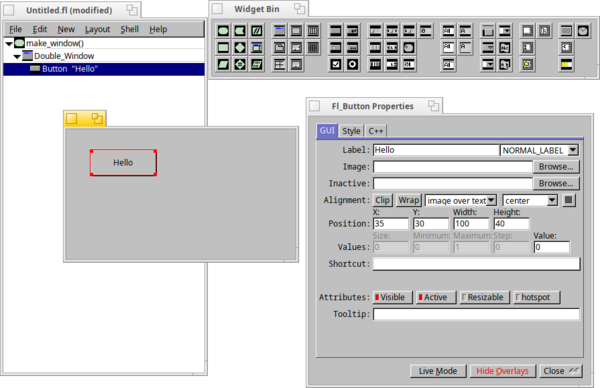Click the Live Mode button
Screen dimensions: 600x388
point(438,371)
